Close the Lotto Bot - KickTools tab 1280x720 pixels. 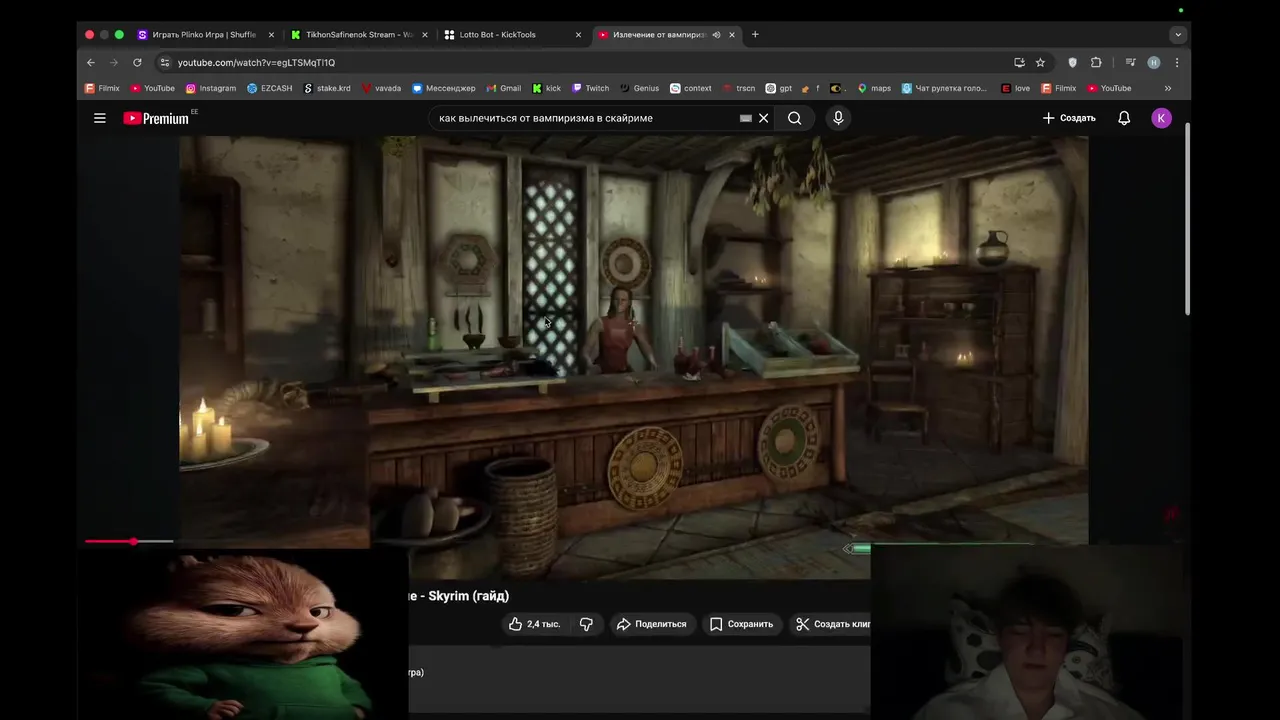pyautogui.click(x=578, y=34)
